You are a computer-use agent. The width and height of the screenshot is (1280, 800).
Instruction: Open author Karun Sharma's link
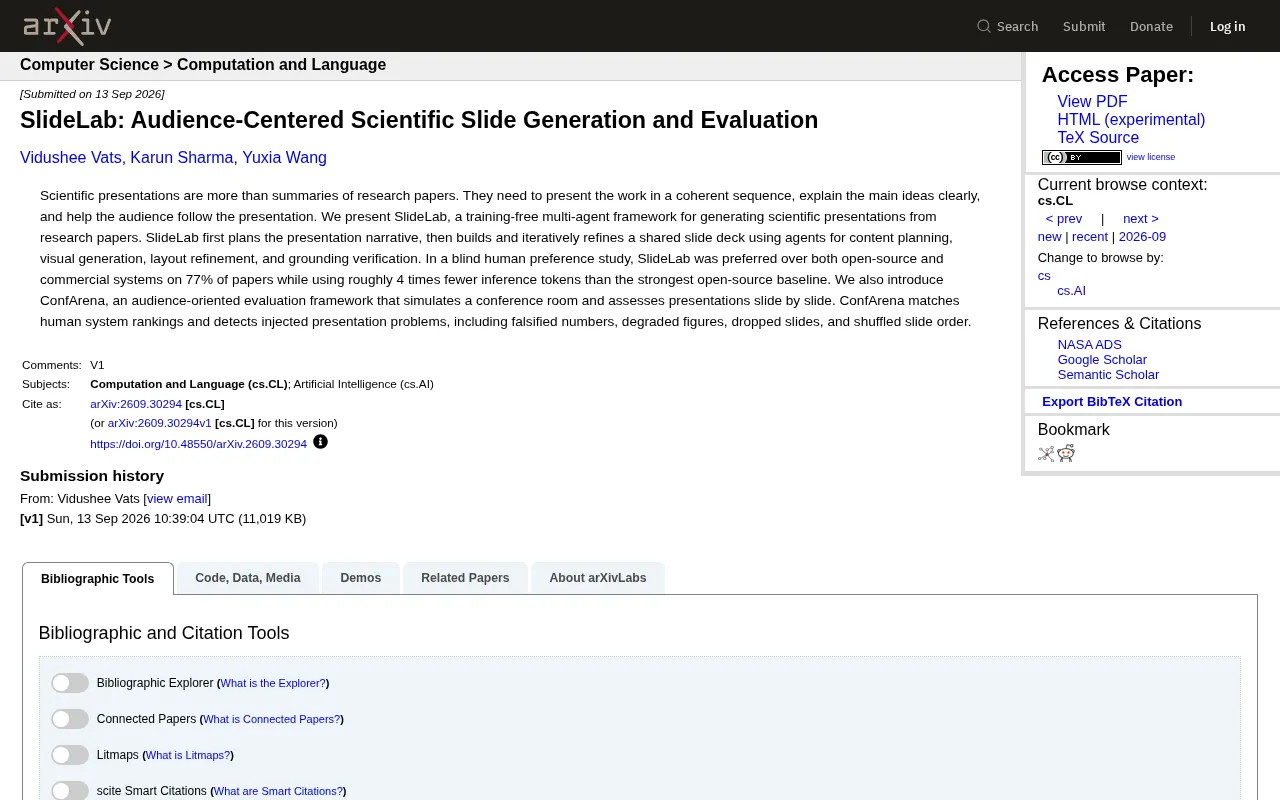[x=182, y=158]
